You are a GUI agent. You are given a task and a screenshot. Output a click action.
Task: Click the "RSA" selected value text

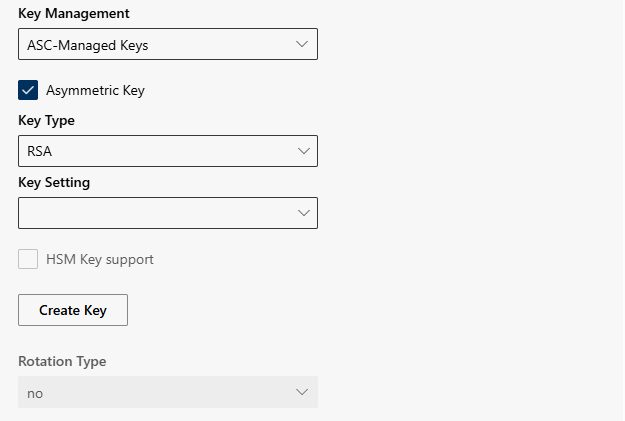pyautogui.click(x=39, y=151)
